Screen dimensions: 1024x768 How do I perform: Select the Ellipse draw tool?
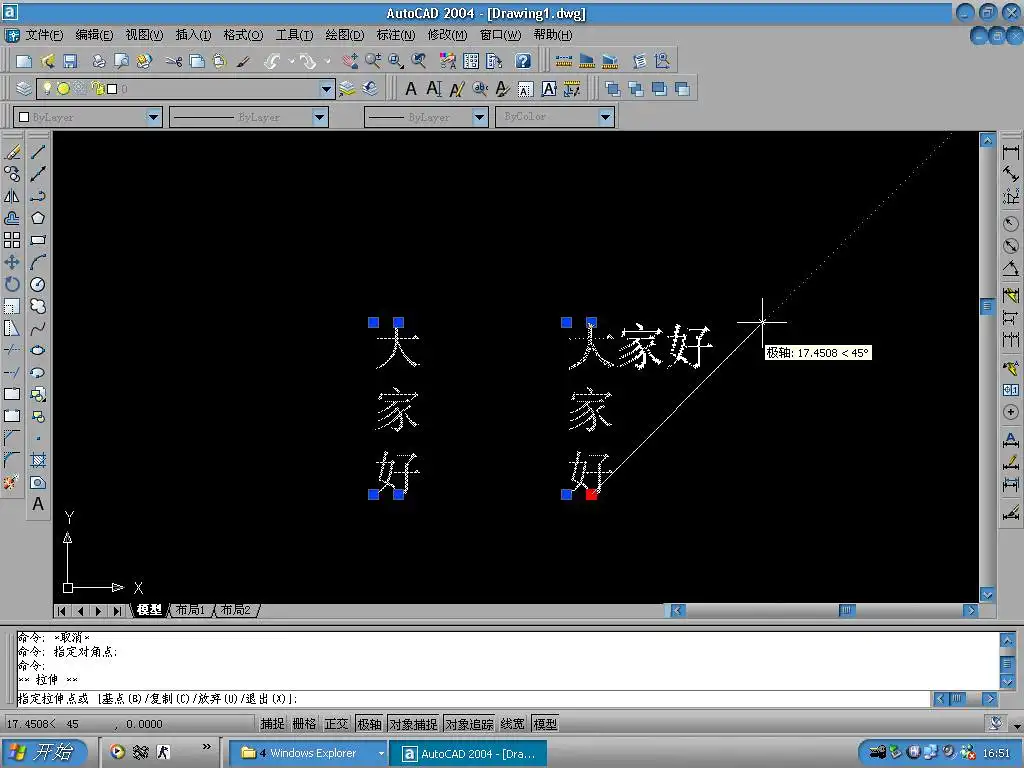point(38,350)
